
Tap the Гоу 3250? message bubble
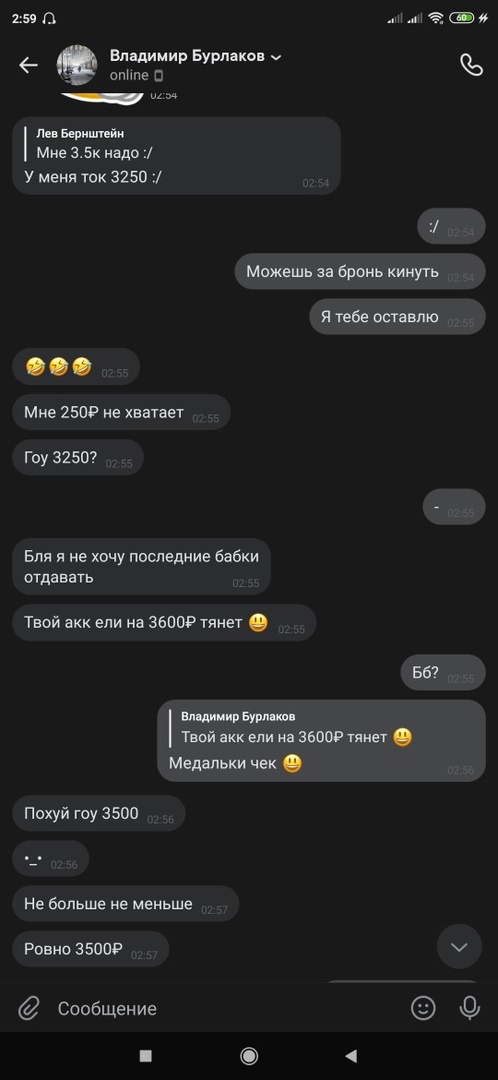78,457
